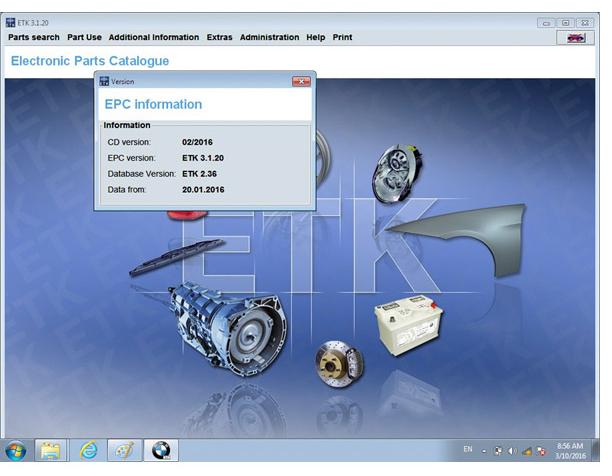
Task: Select the Database Version value ETK 2.36
Action: (199, 174)
